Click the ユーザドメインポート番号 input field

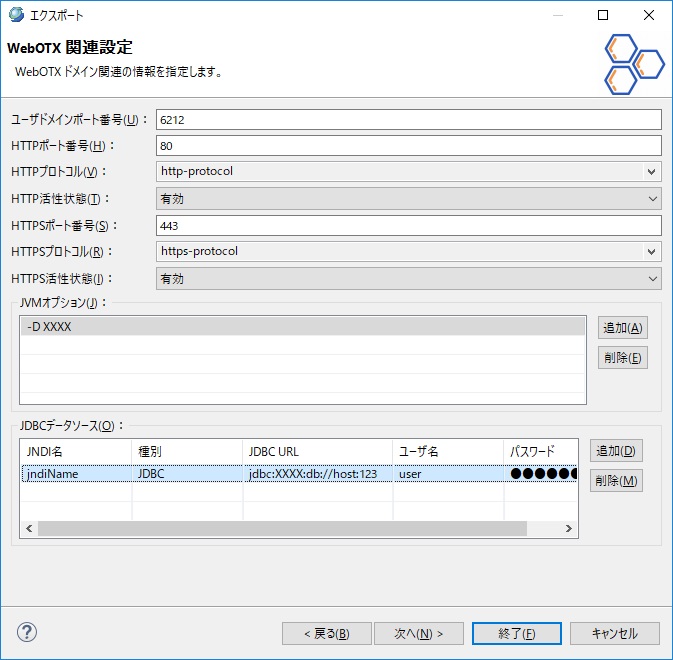(409, 119)
